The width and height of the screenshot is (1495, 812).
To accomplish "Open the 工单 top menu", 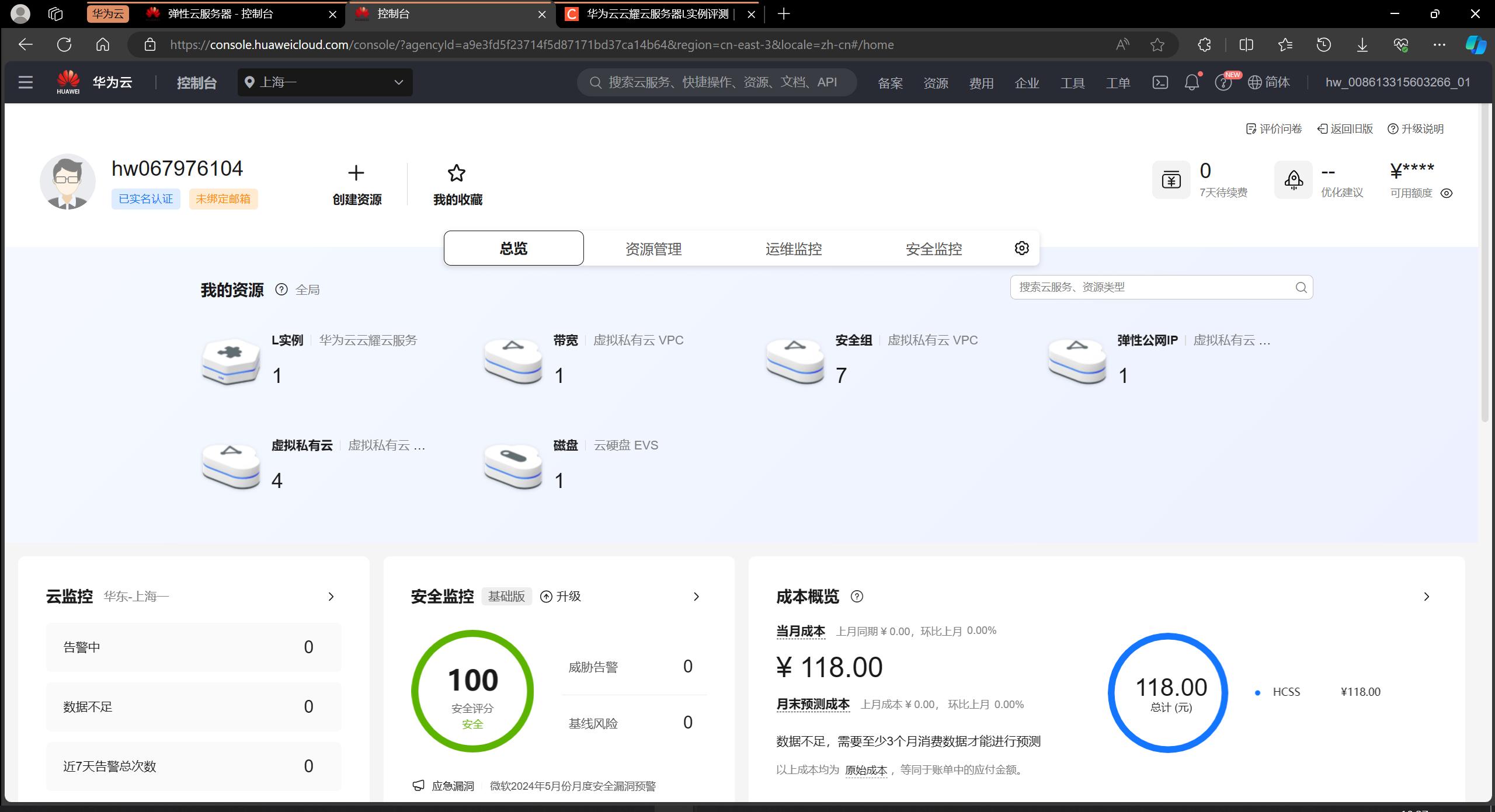I will click(x=1118, y=83).
